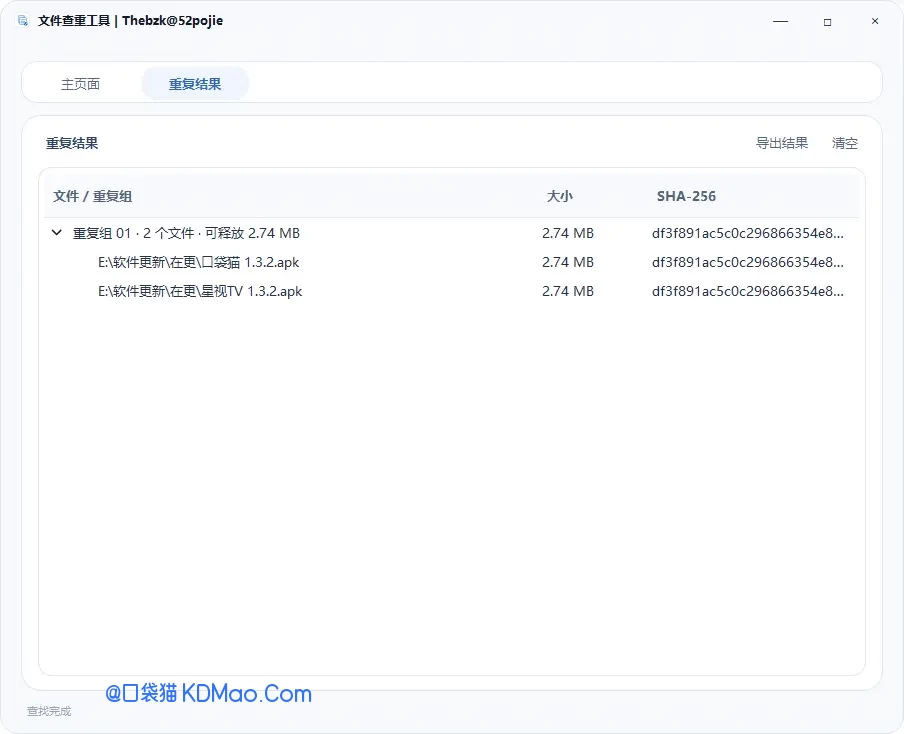Click 清空 to clear results
The image size is (904, 734).
click(845, 143)
